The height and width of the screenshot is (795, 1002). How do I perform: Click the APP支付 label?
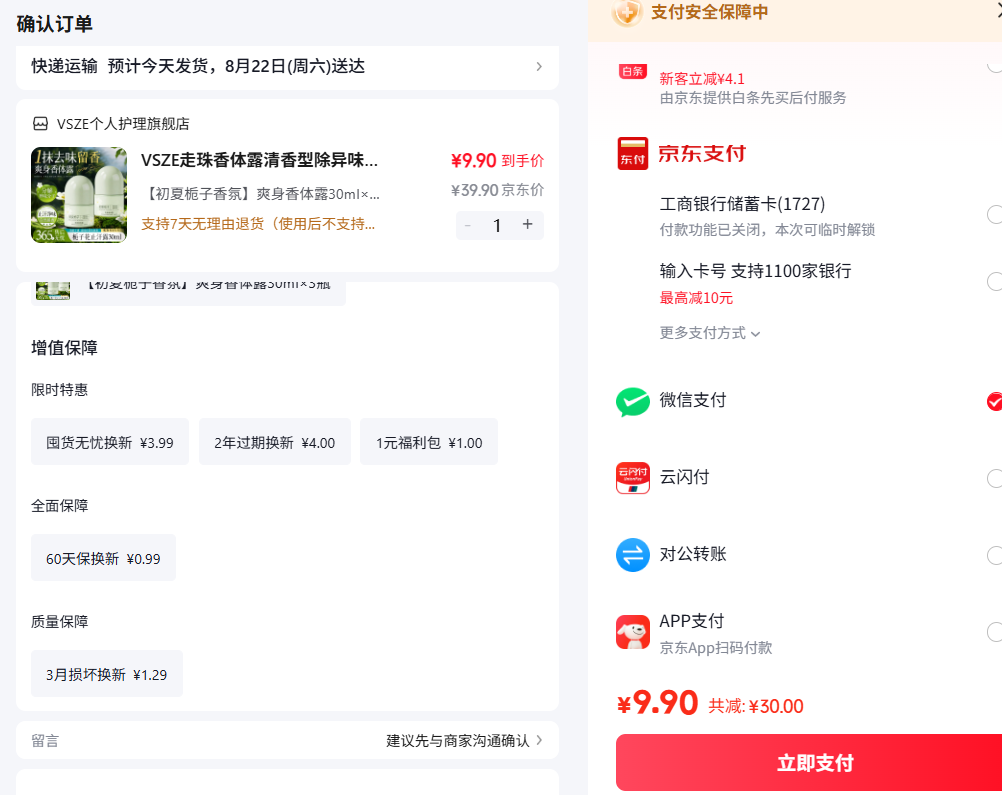point(691,621)
